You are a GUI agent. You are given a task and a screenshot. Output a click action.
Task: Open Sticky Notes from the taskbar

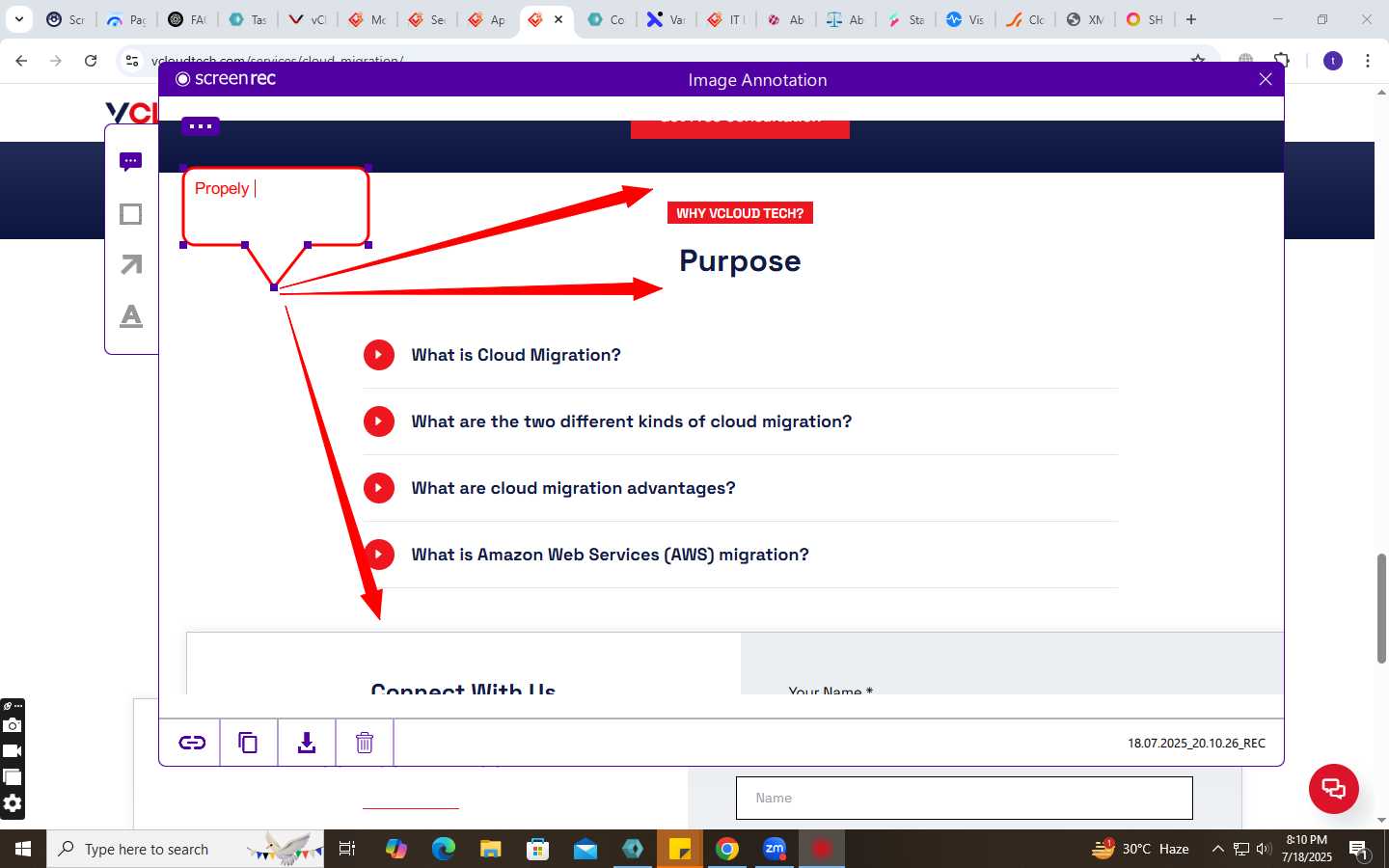pyautogui.click(x=680, y=849)
